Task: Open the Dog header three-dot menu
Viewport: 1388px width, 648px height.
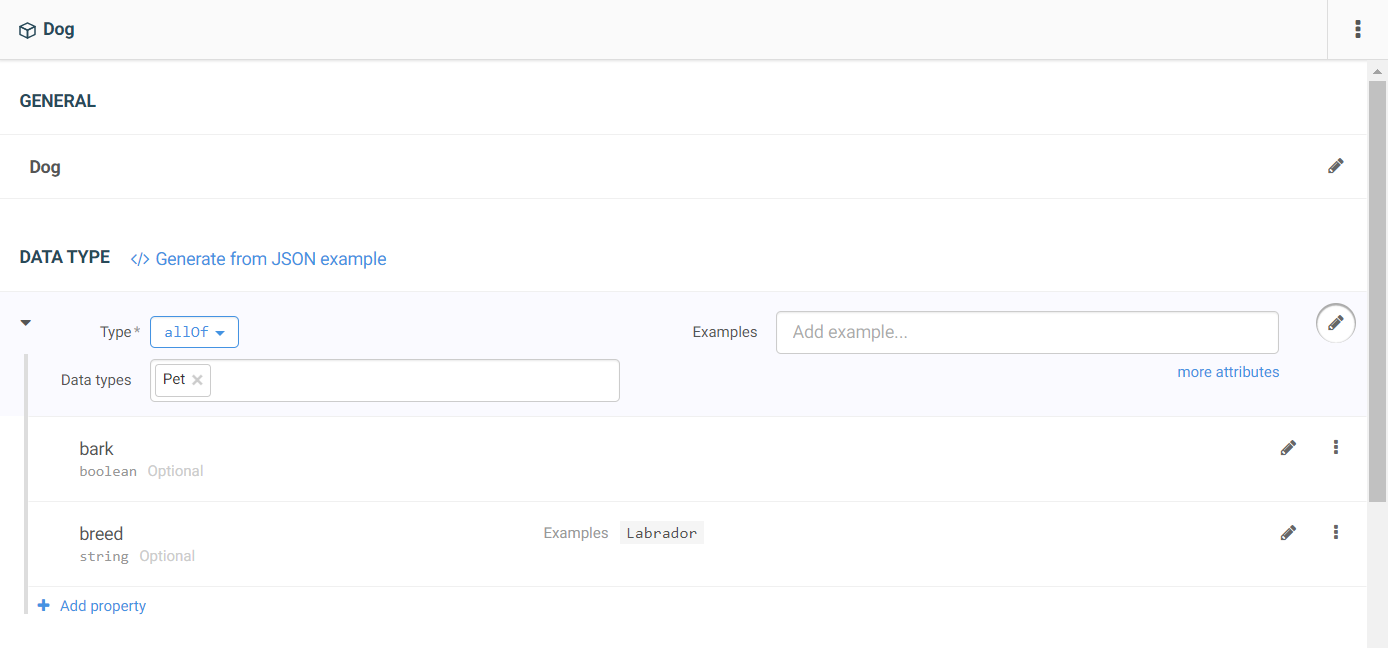Action: 1357,30
